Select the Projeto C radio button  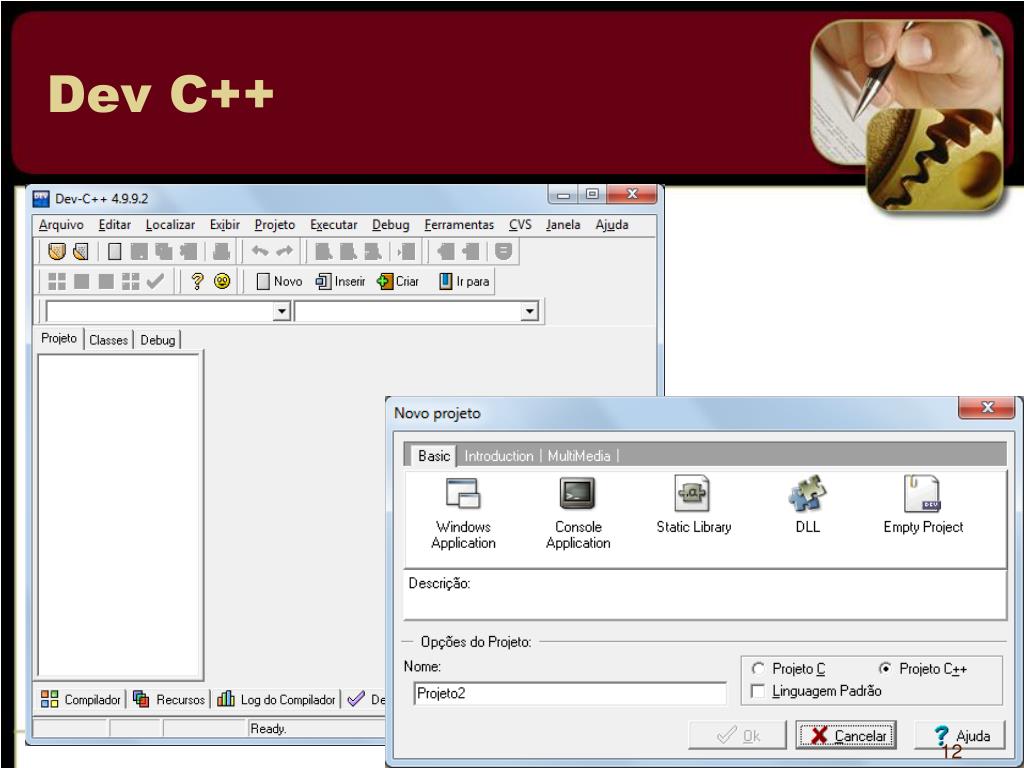758,669
